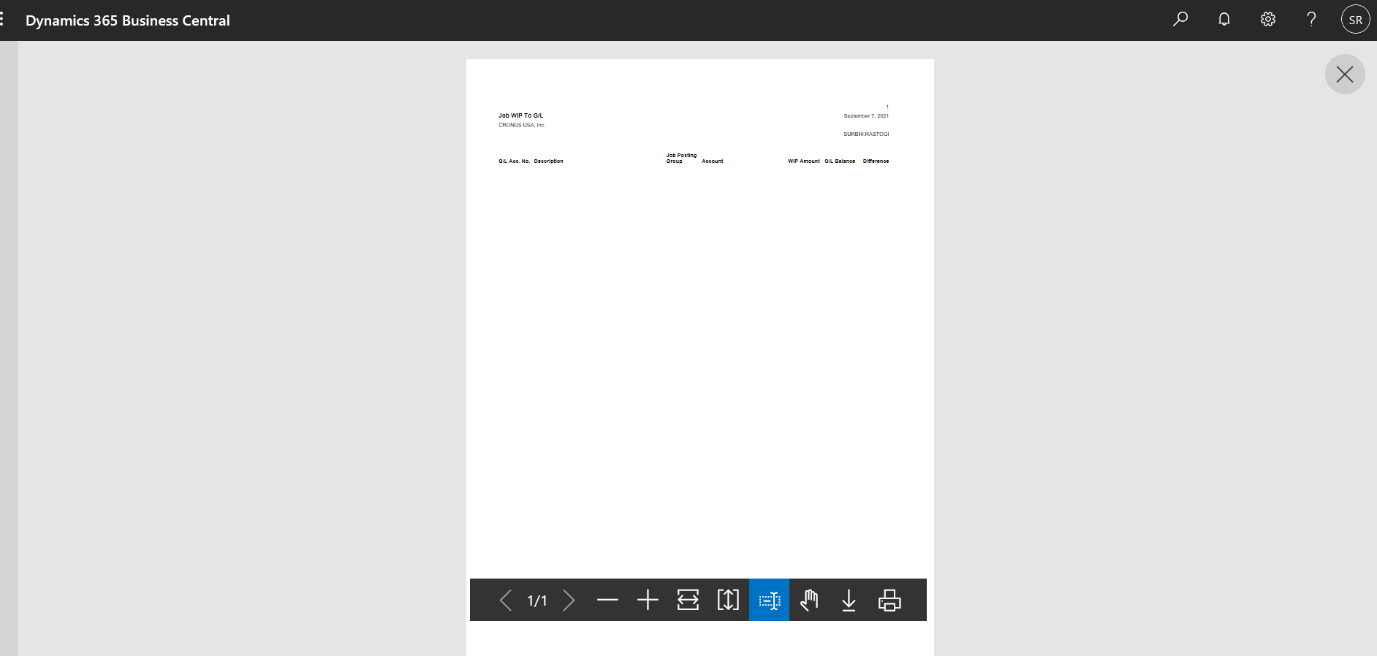The height and width of the screenshot is (656, 1377).
Task: Go to the previous page
Action: (505, 600)
